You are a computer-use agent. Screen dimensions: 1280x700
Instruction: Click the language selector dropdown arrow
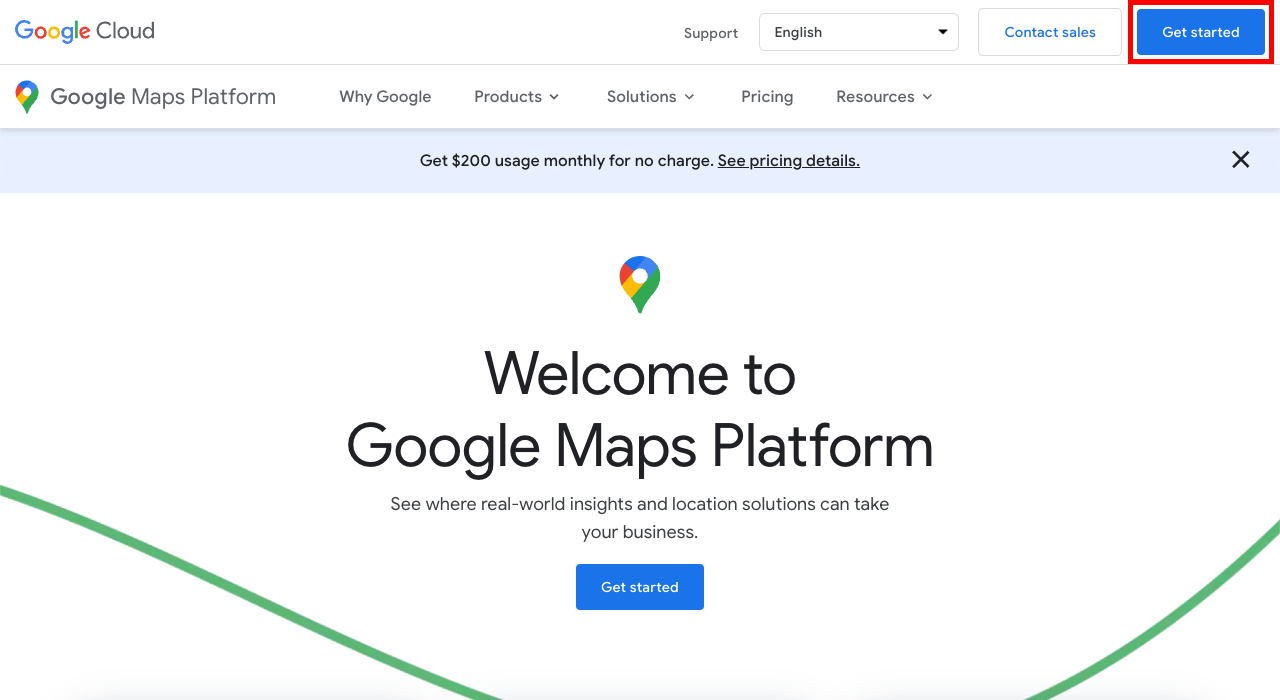point(942,32)
